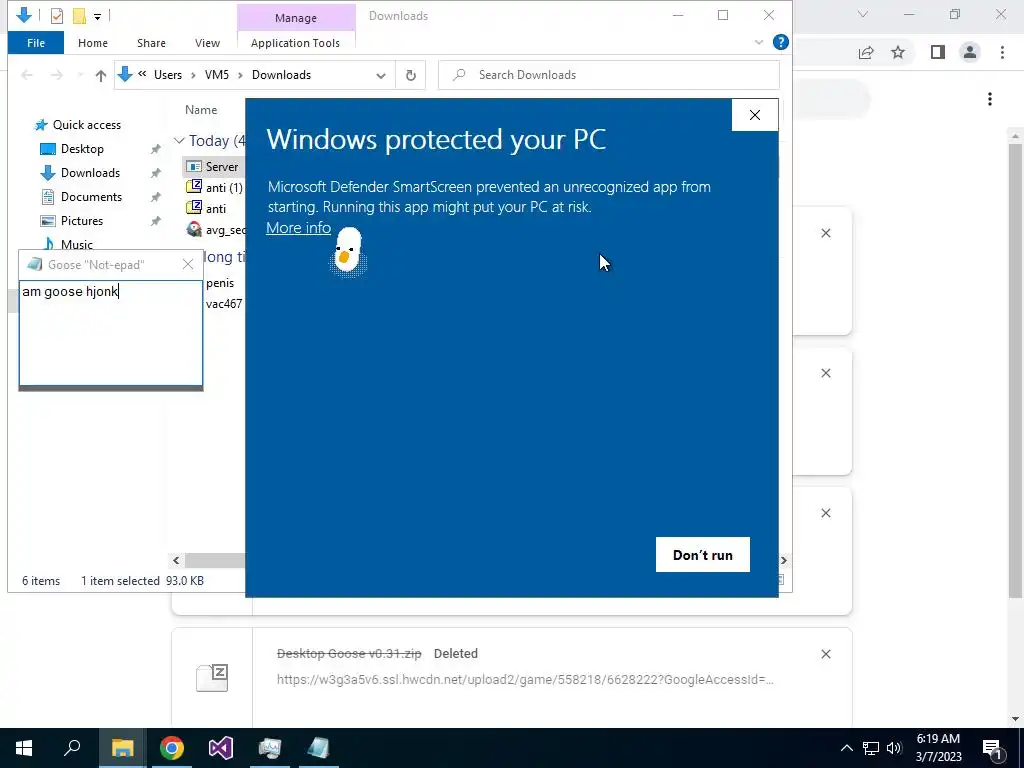Screen dimensions: 1024x768
Task: Select the vac467 file
Action: click(x=224, y=304)
